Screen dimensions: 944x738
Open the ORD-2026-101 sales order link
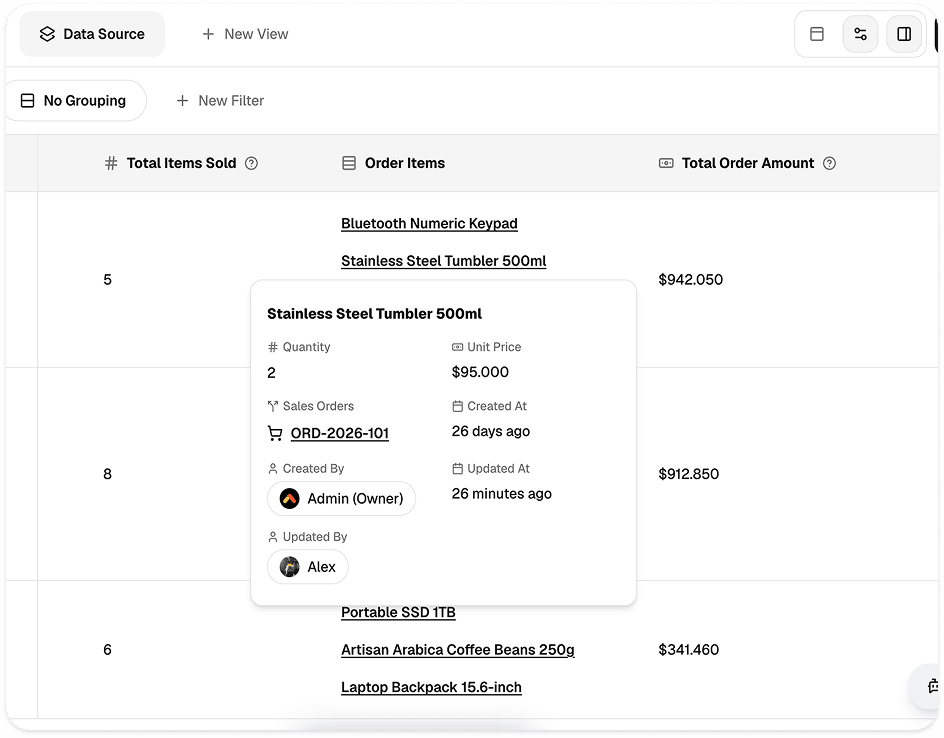pyautogui.click(x=340, y=433)
